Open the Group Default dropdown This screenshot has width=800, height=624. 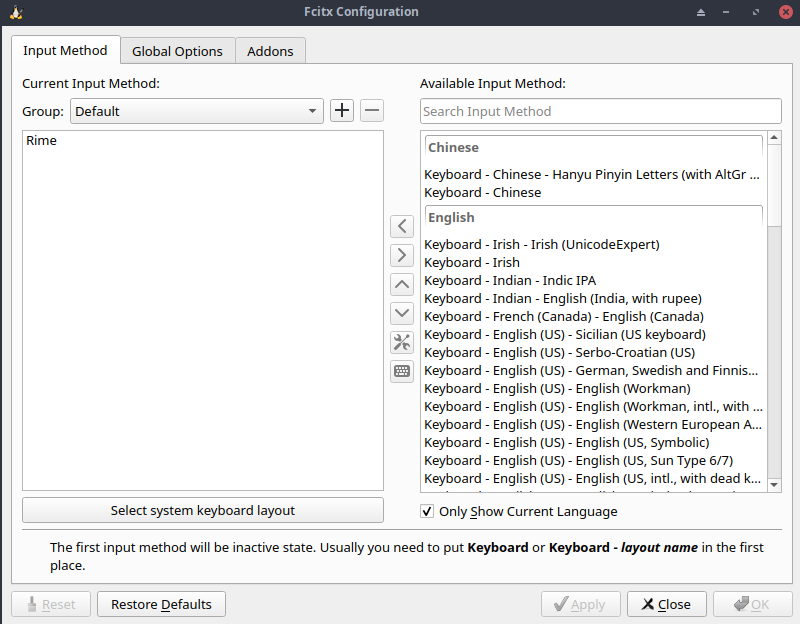[196, 111]
